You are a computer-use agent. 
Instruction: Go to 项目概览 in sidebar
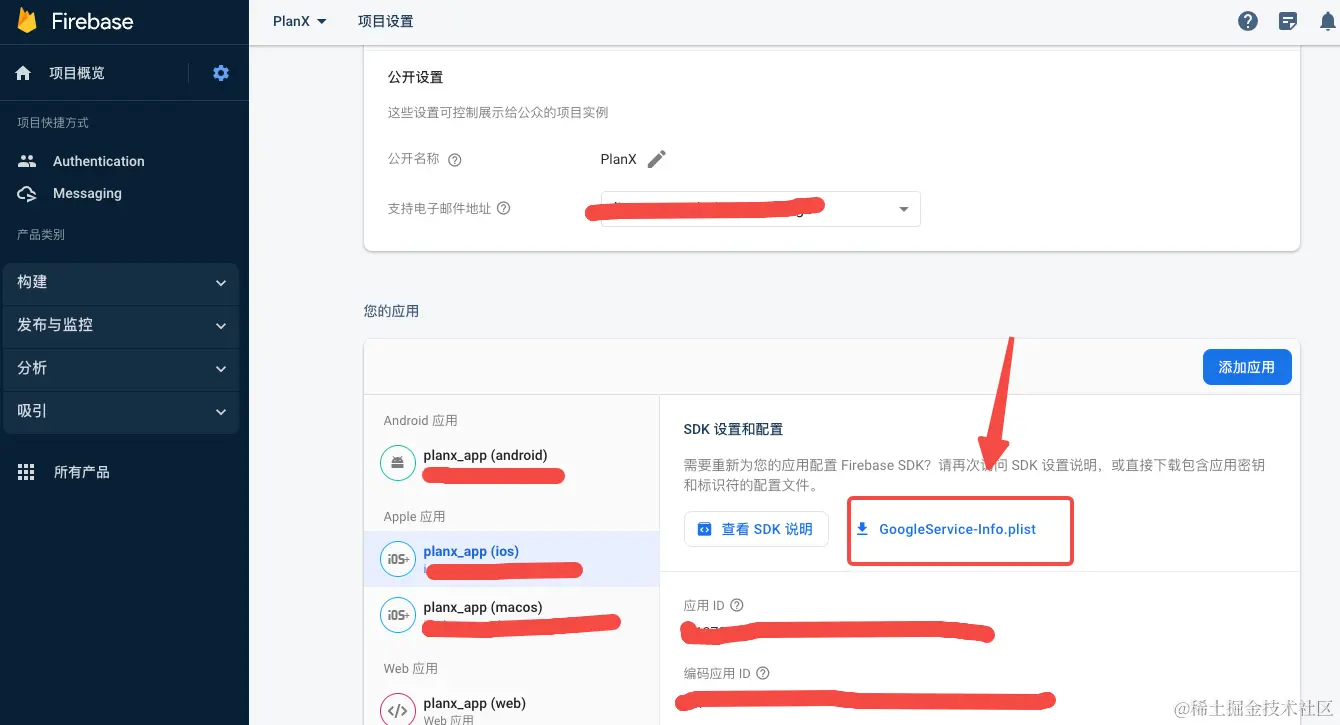77,73
